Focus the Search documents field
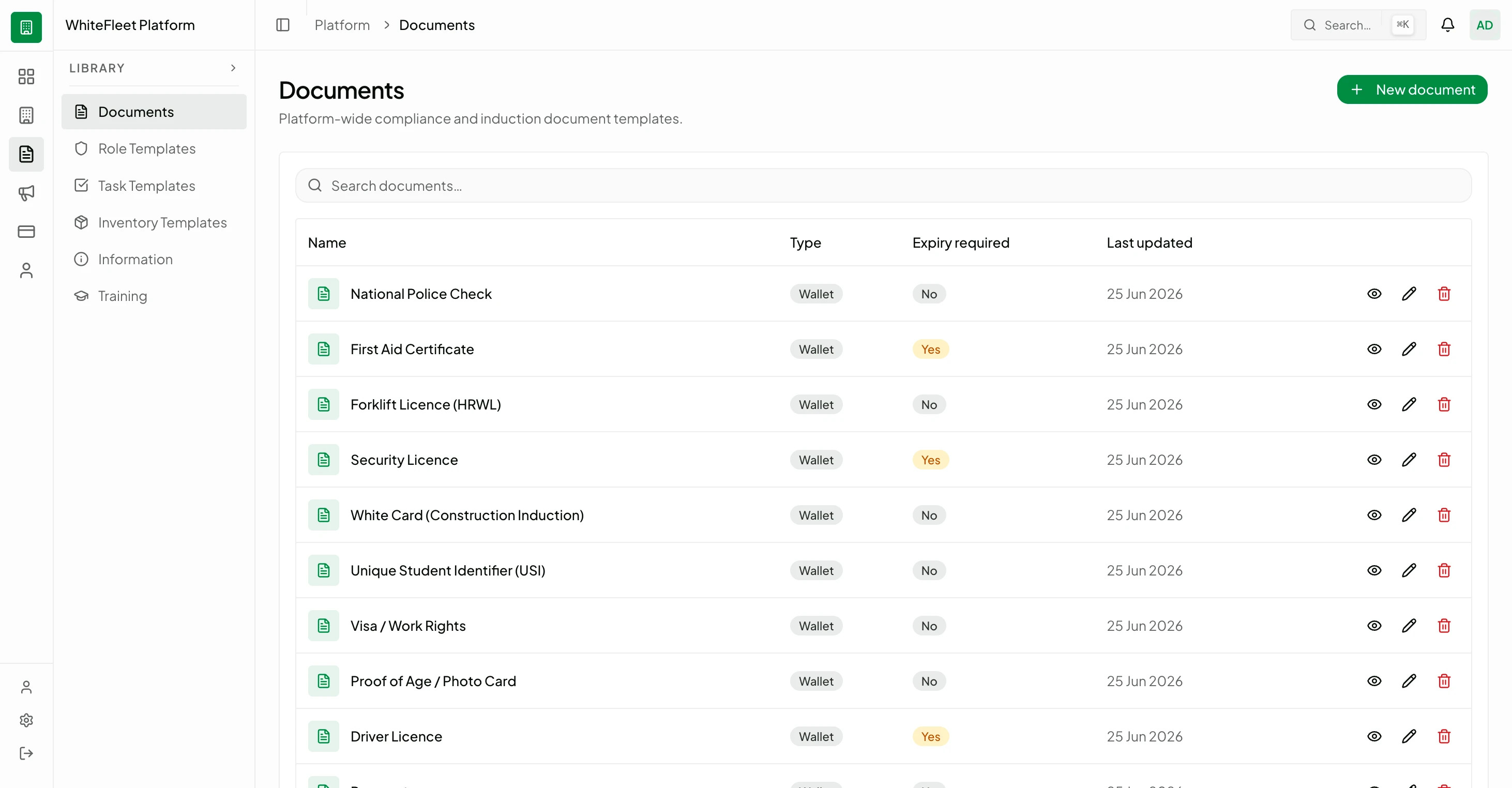The width and height of the screenshot is (1512, 788). point(883,186)
